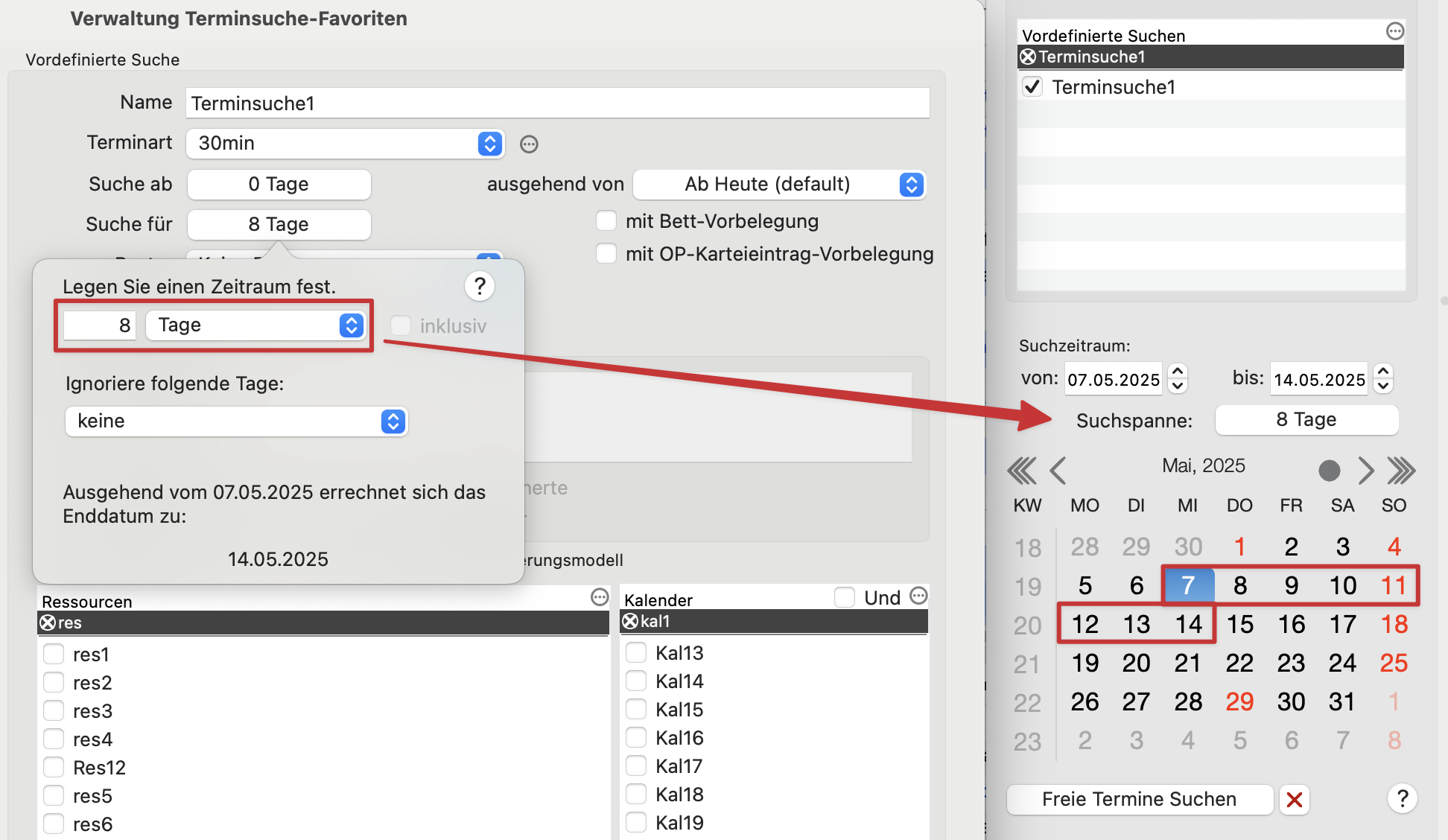Screen dimensions: 1448x840
Task: Check calendar Kal15
Action: [x=636, y=710]
